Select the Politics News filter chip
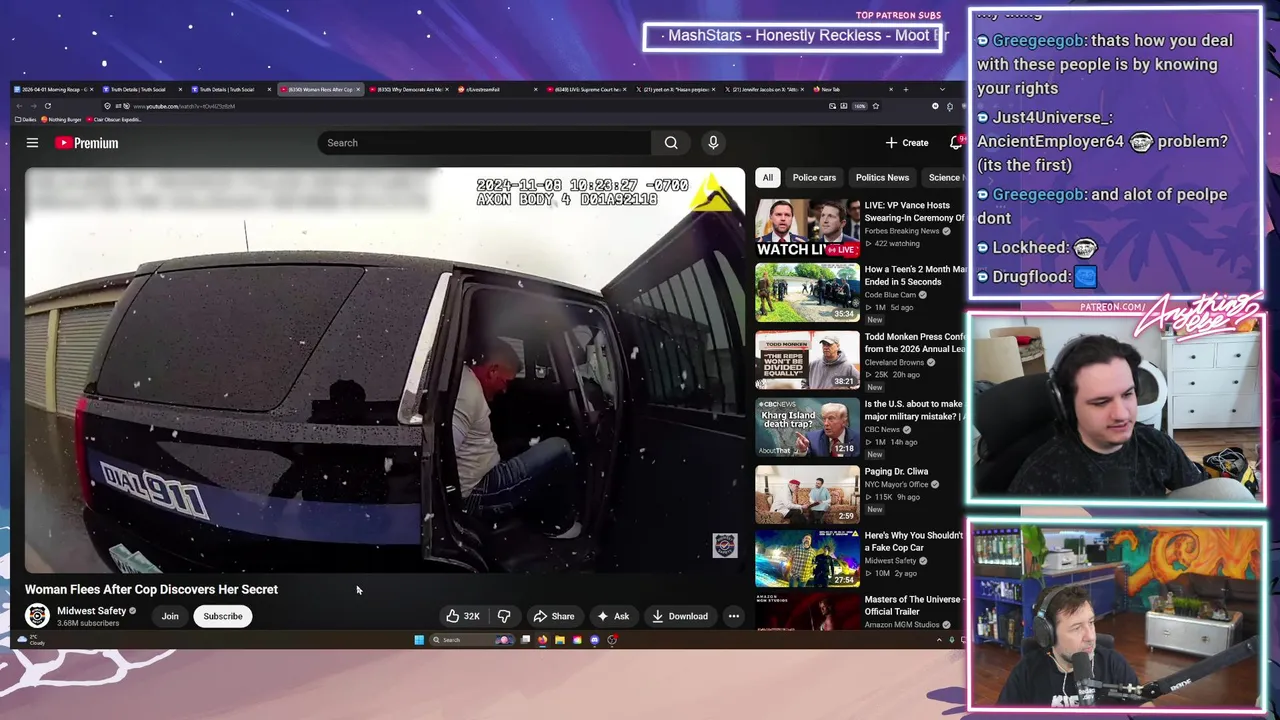The width and height of the screenshot is (1280, 720). (x=882, y=178)
